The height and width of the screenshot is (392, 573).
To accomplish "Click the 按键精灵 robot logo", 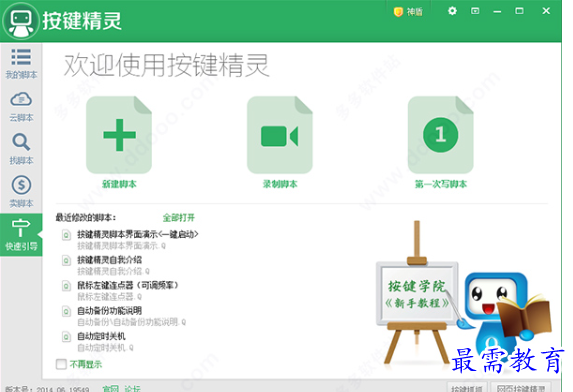I will click(x=21, y=20).
